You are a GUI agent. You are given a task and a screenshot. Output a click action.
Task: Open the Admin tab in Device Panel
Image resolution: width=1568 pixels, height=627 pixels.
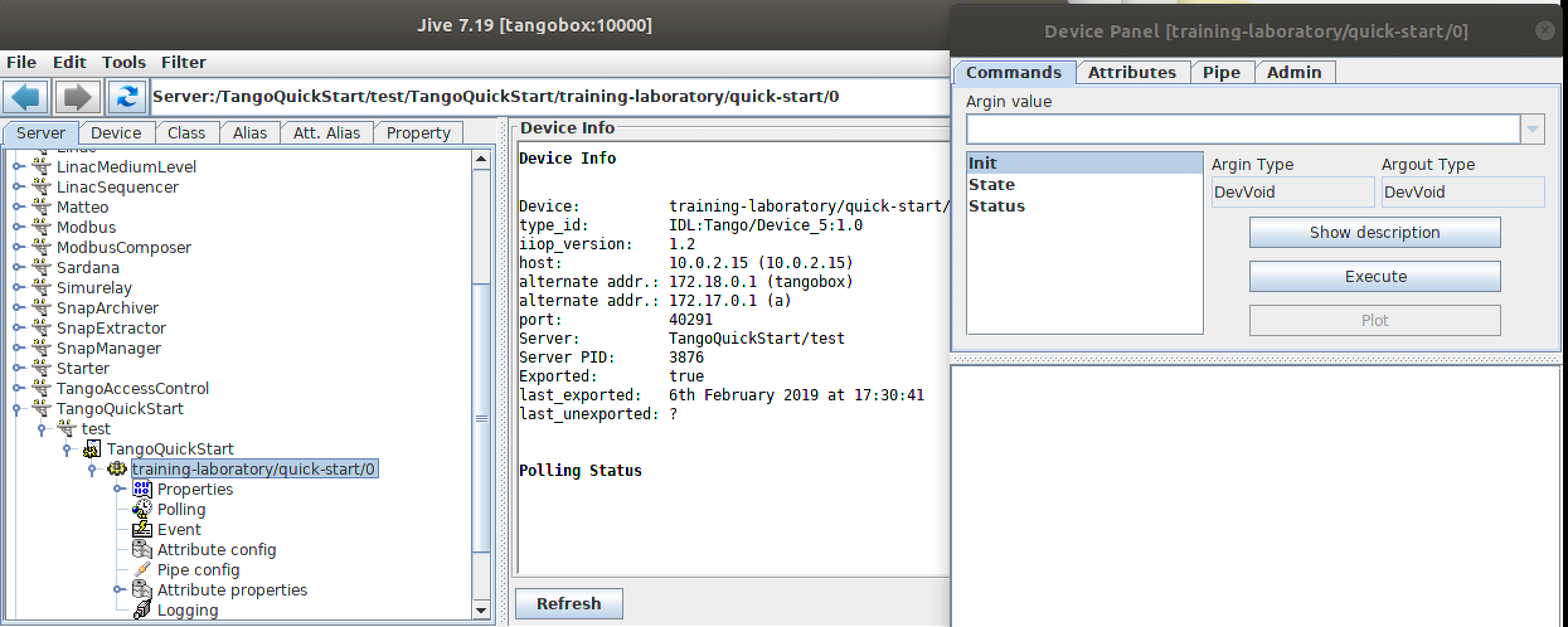[x=1294, y=72]
